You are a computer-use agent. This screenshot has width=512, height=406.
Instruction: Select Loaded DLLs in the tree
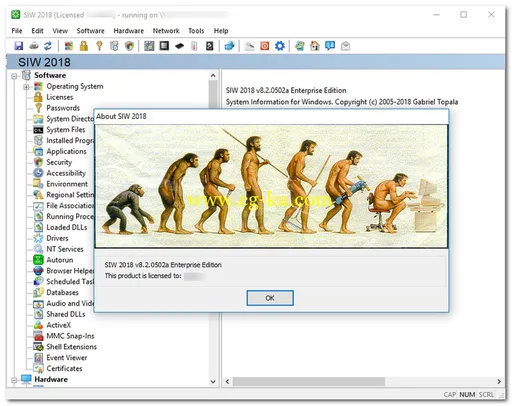(x=67, y=227)
